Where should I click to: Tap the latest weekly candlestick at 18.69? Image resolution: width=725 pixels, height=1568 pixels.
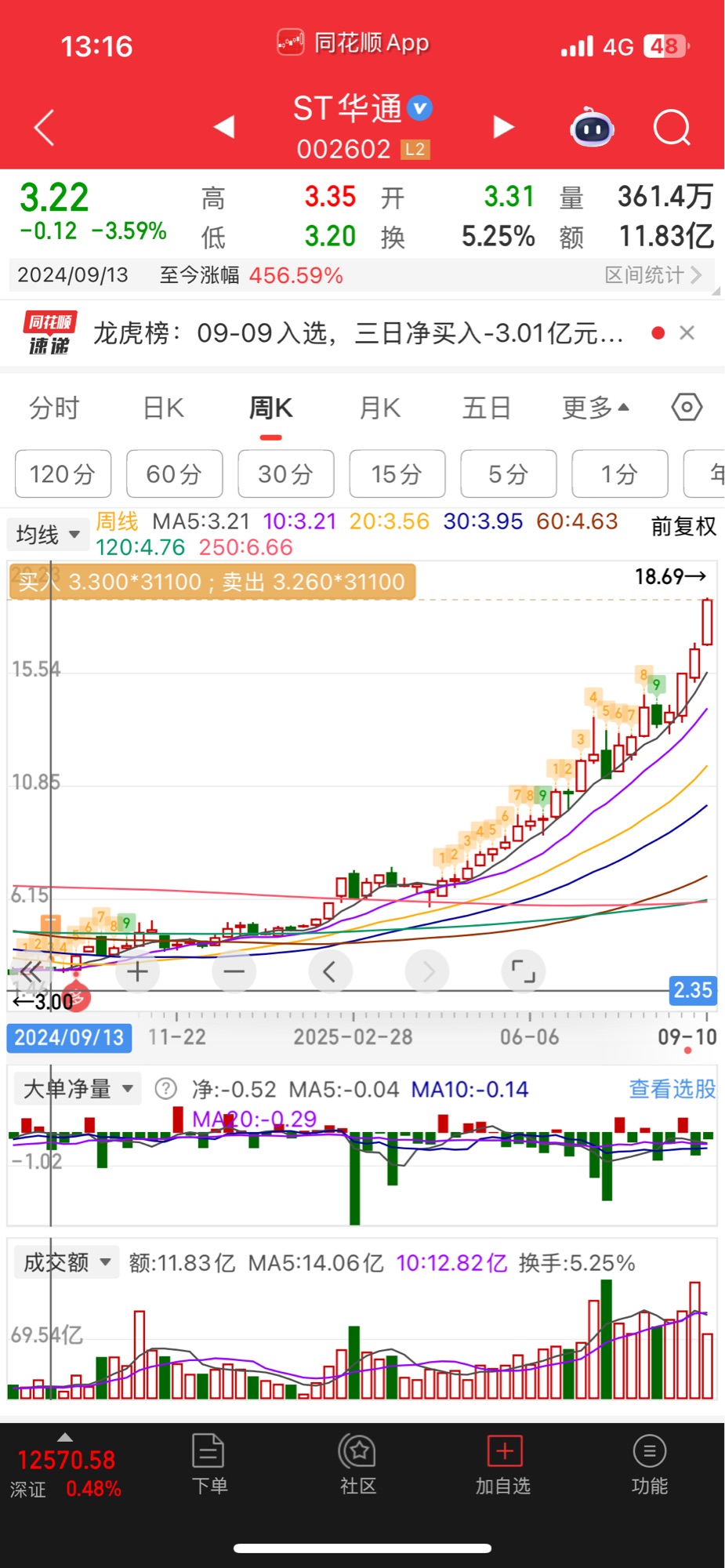[x=707, y=622]
